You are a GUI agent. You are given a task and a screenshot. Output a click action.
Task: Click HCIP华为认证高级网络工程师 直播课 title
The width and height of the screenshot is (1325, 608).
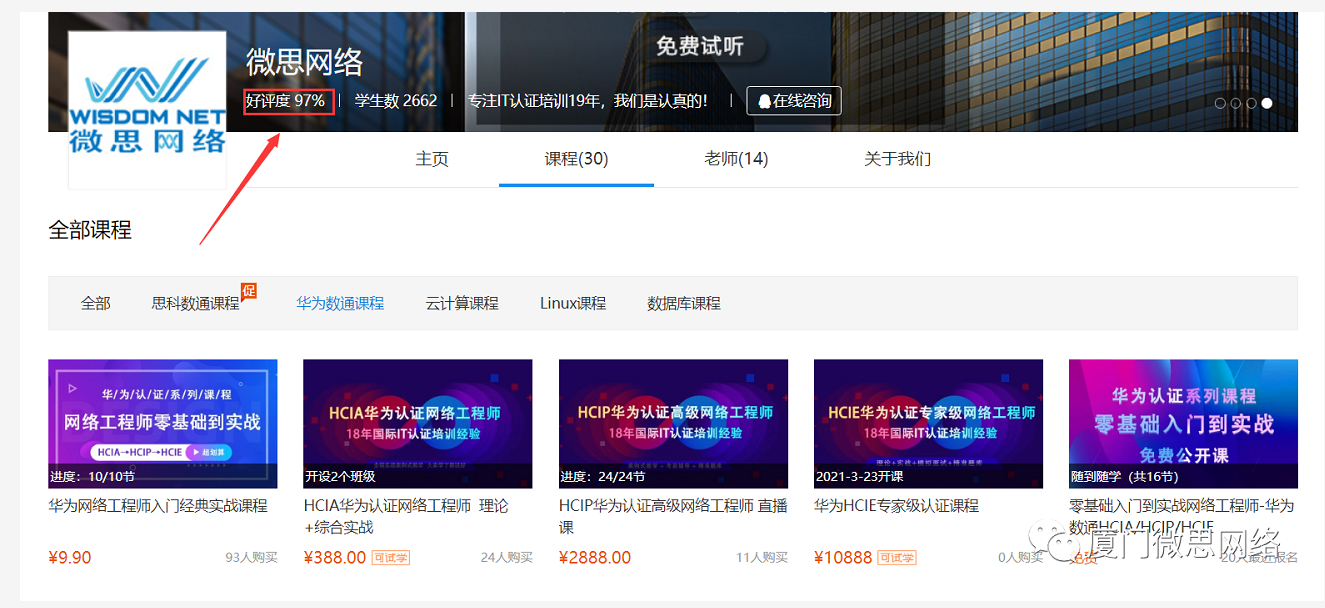pyautogui.click(x=673, y=516)
